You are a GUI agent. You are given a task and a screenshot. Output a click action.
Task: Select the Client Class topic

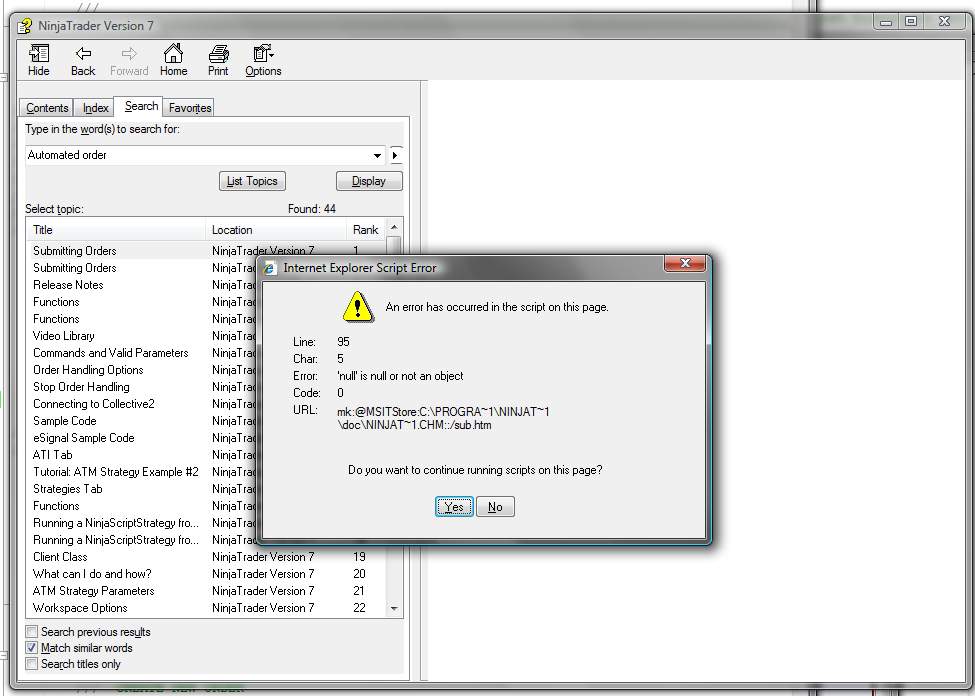(x=60, y=557)
